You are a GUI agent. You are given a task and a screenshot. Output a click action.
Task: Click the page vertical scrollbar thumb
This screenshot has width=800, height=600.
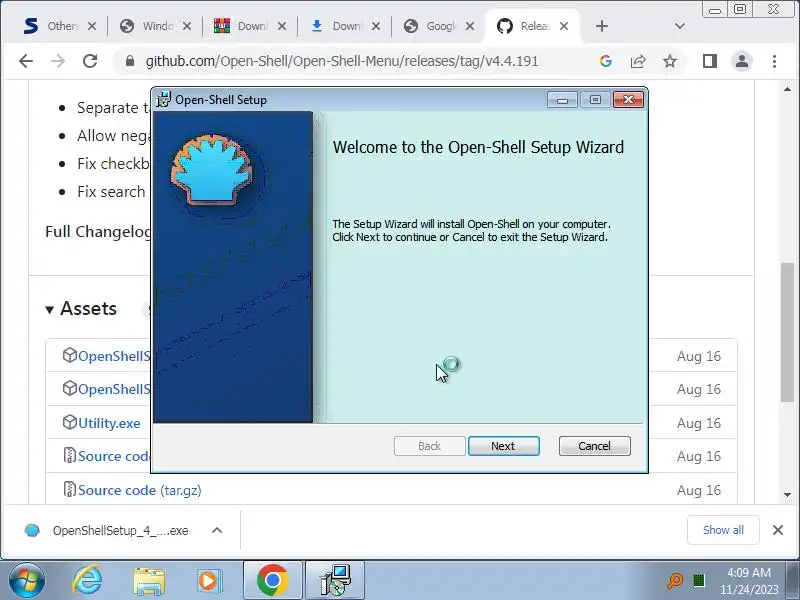click(x=788, y=332)
